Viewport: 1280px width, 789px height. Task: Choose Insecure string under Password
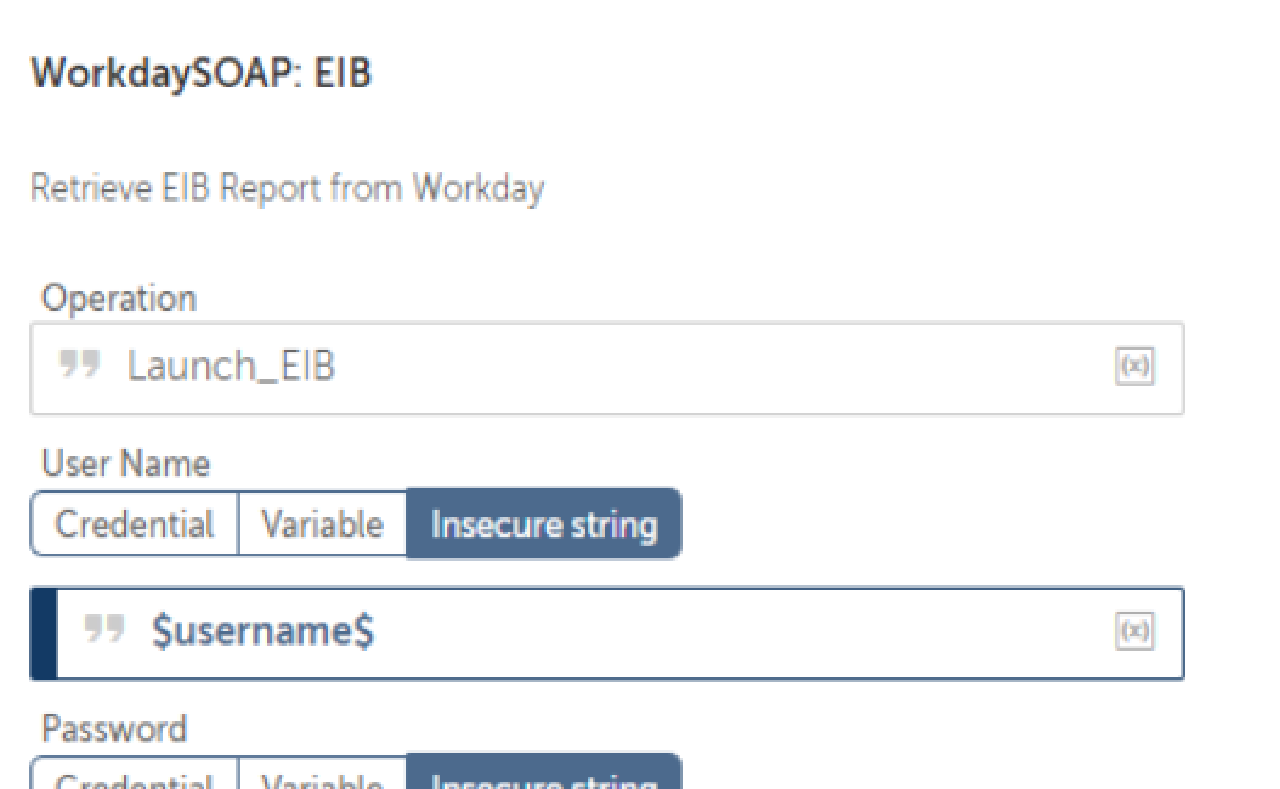click(x=544, y=778)
